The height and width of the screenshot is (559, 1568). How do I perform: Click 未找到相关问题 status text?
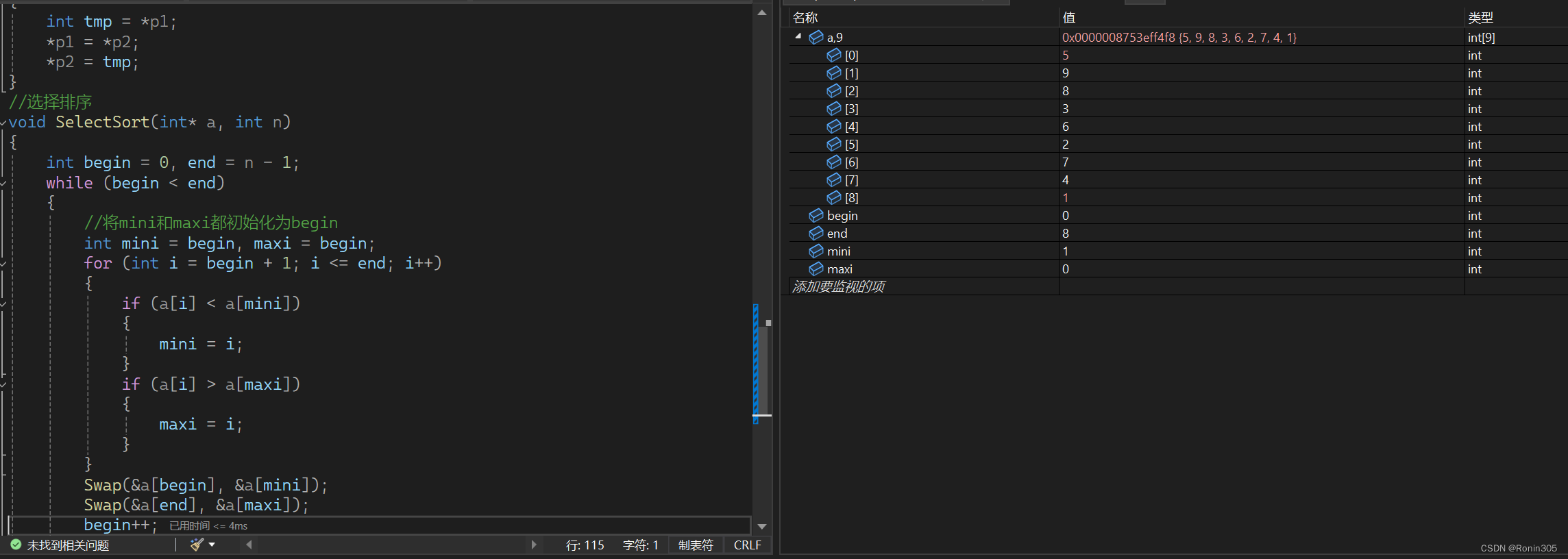point(68,545)
